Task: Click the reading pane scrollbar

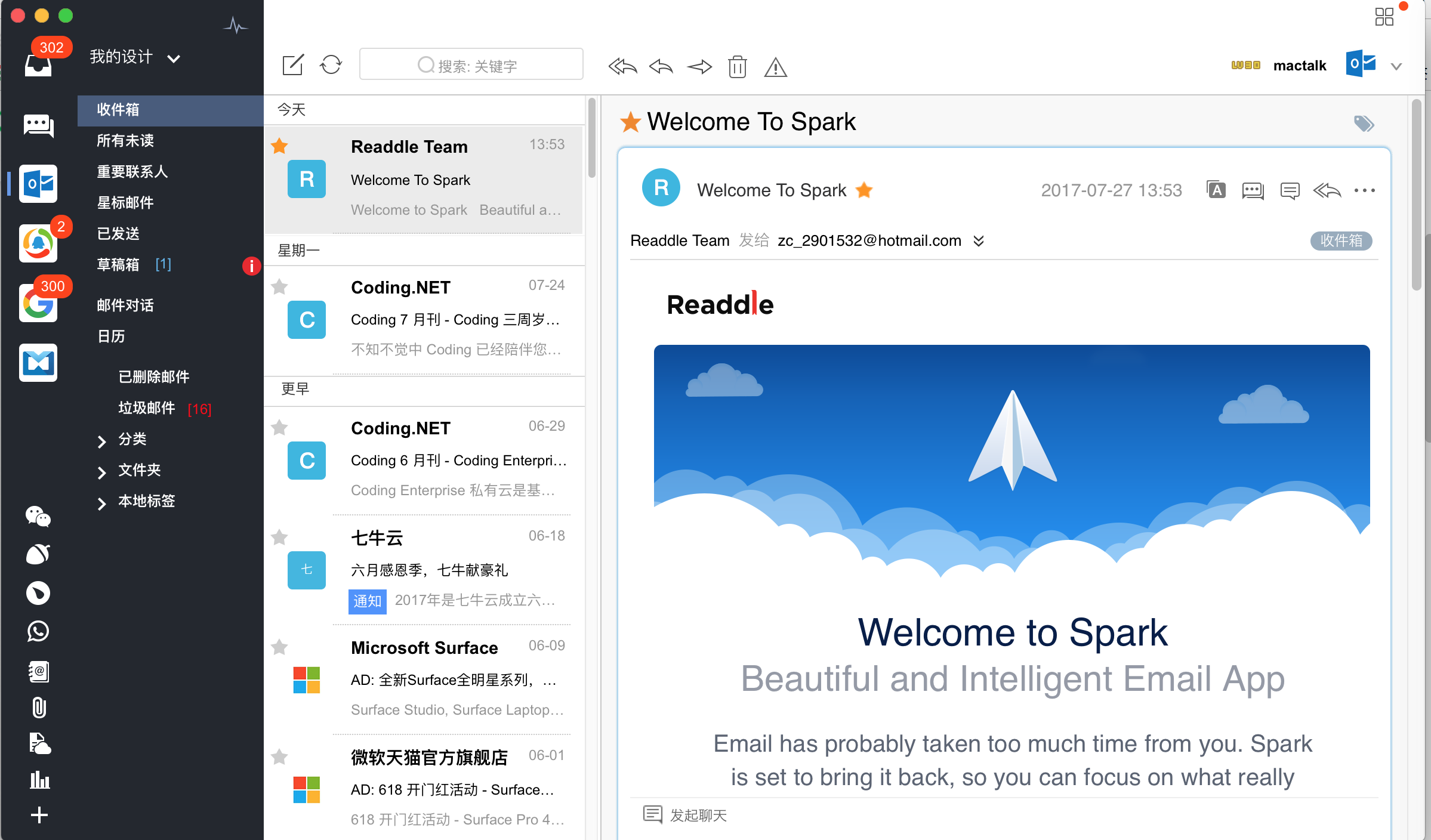Action: [1416, 194]
